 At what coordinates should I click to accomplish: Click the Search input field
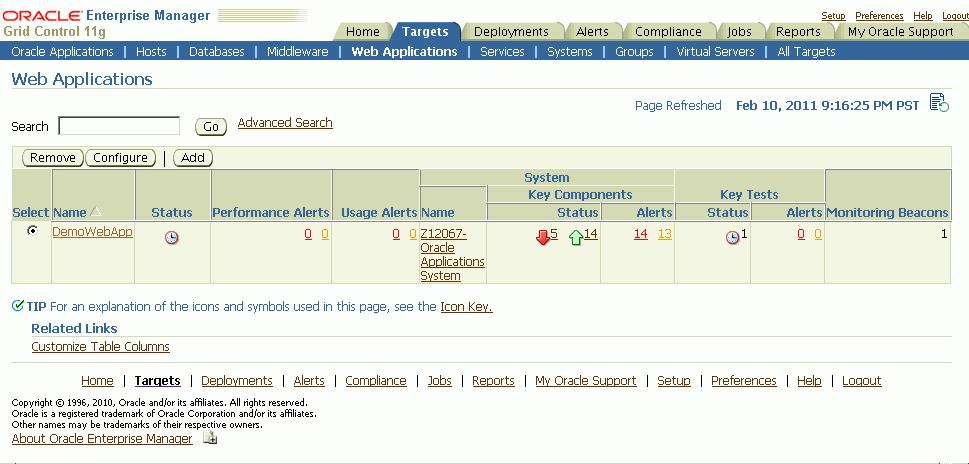(x=119, y=126)
